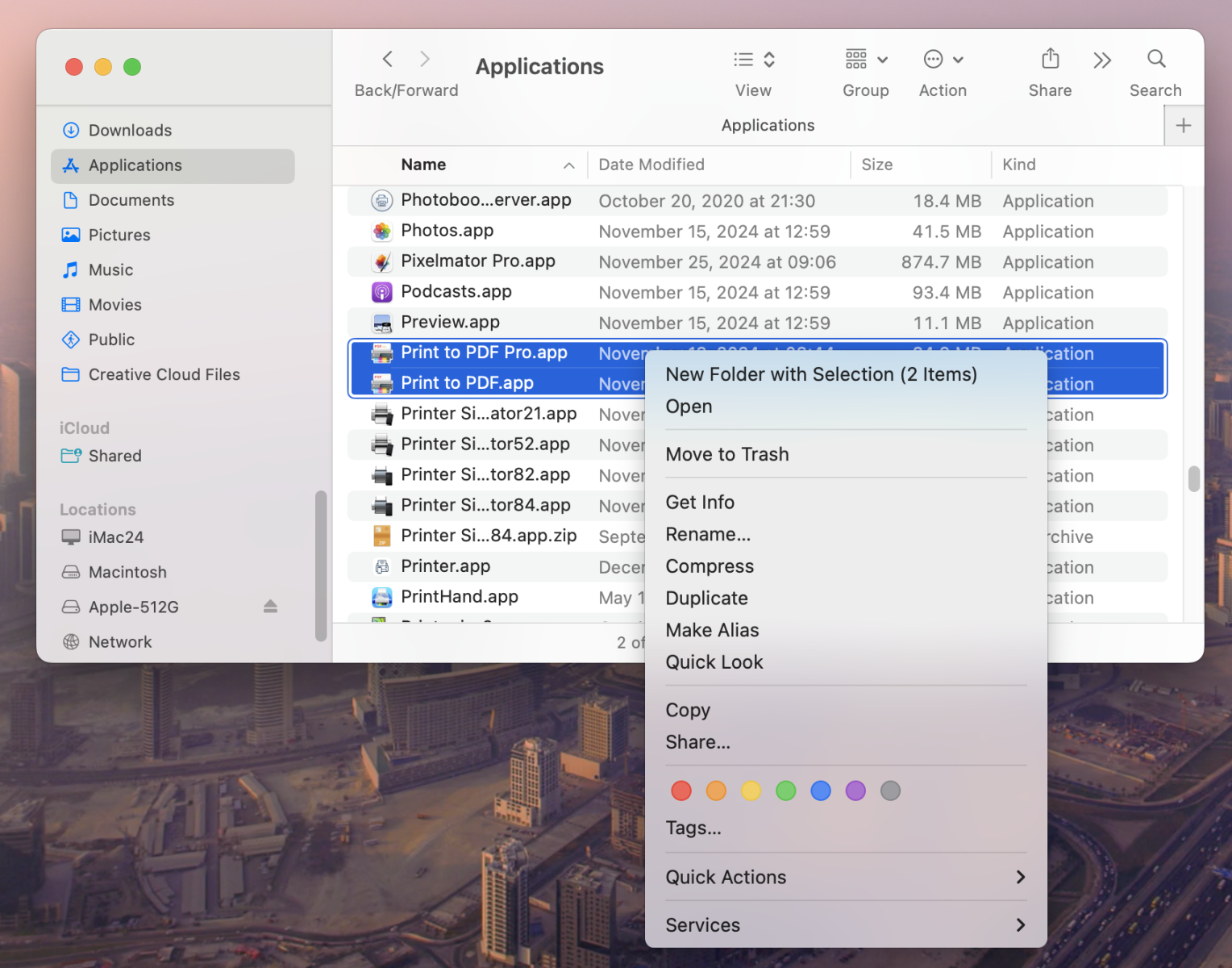
Task: Select the Podcasts.app icon
Action: 382,292
